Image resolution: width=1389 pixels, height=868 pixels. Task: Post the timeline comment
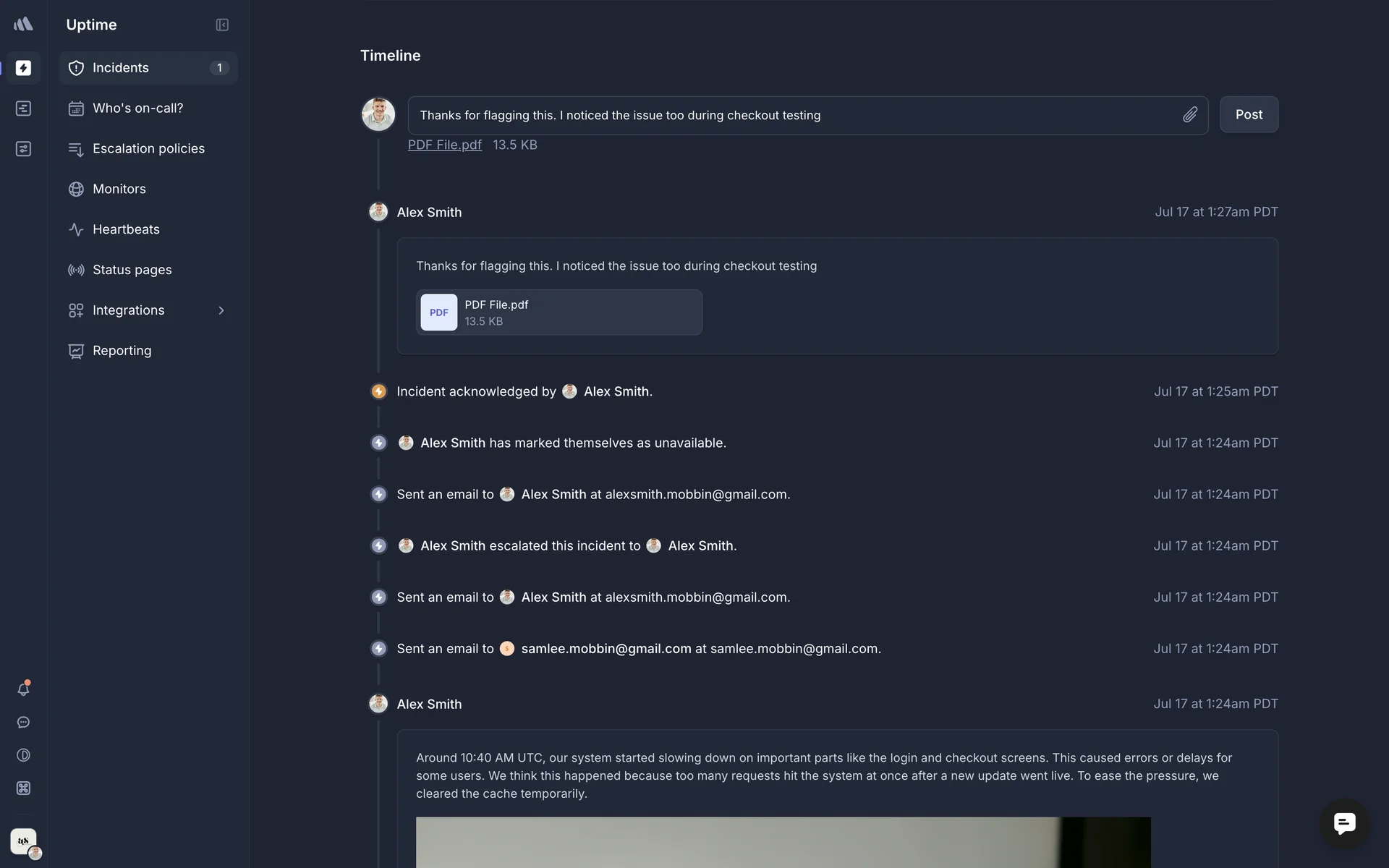[1249, 115]
